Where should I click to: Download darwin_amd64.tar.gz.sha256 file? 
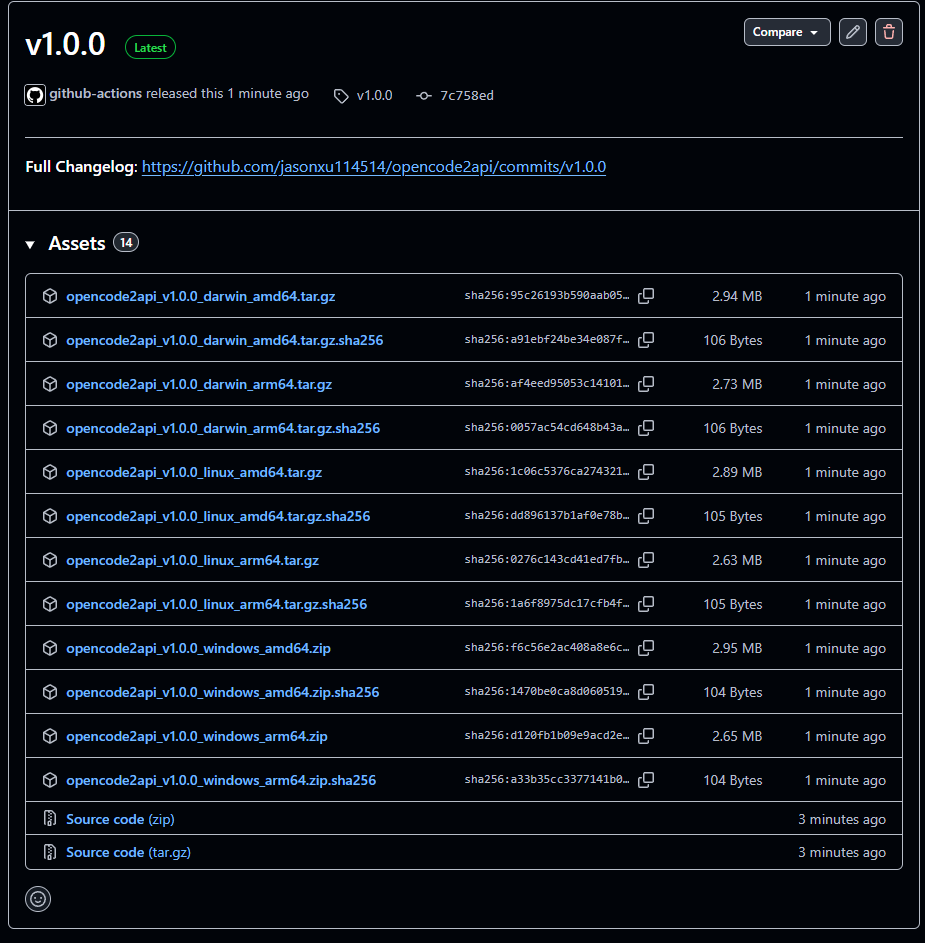(x=224, y=340)
